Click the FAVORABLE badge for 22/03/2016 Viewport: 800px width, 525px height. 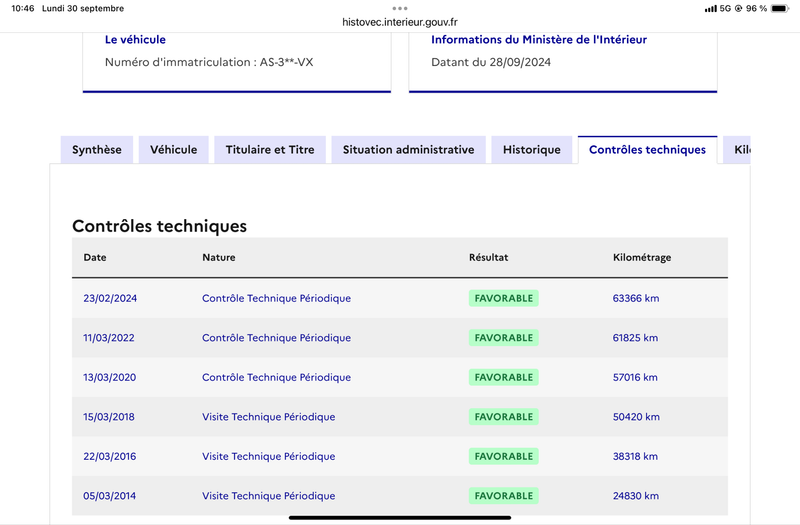(x=504, y=456)
